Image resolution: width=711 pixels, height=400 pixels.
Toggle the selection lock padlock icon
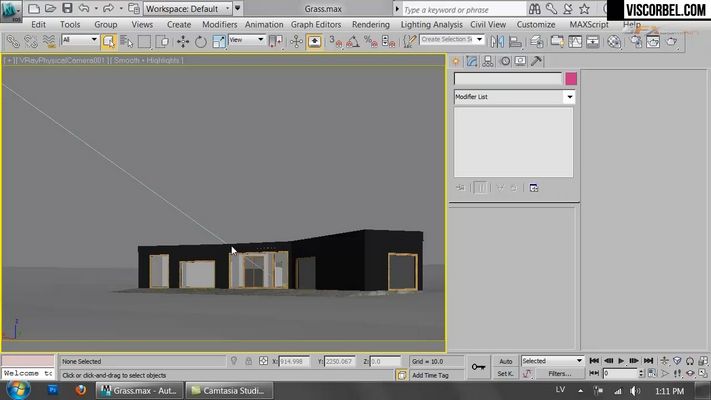248,361
